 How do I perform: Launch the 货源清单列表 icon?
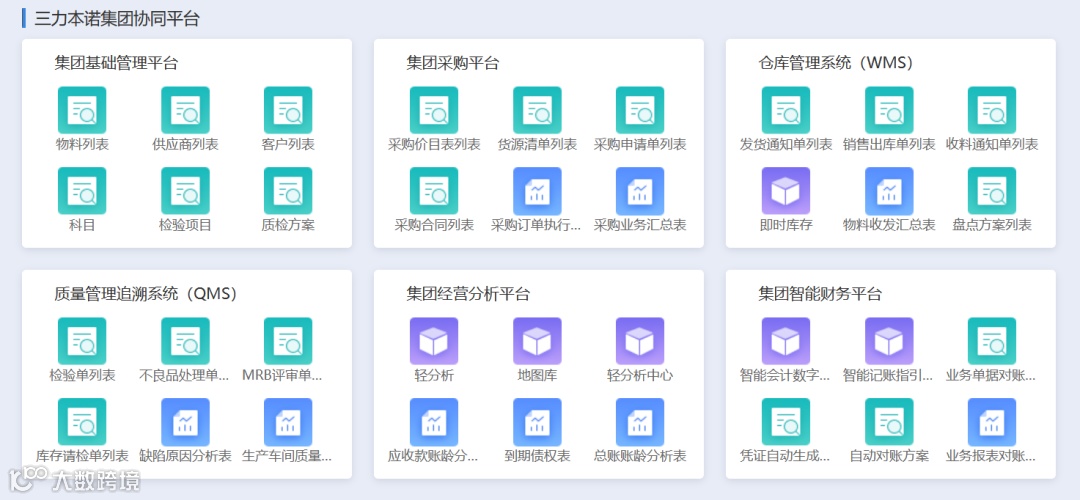coord(537,110)
